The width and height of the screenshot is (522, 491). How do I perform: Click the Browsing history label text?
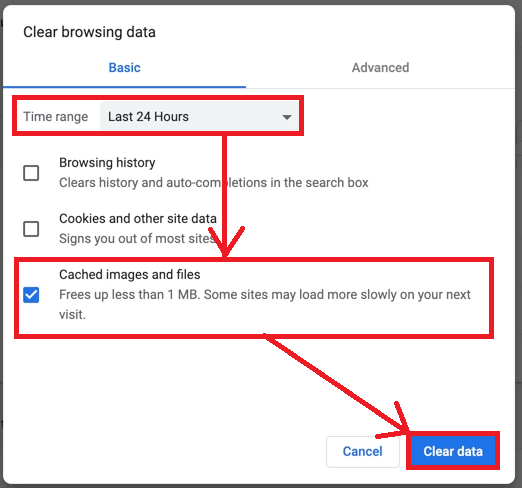coord(107,163)
